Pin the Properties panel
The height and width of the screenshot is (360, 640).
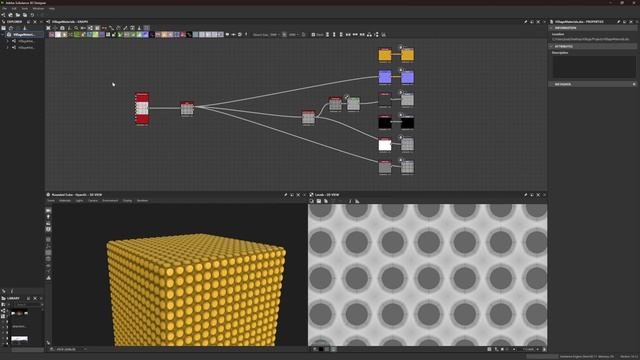pos(619,22)
